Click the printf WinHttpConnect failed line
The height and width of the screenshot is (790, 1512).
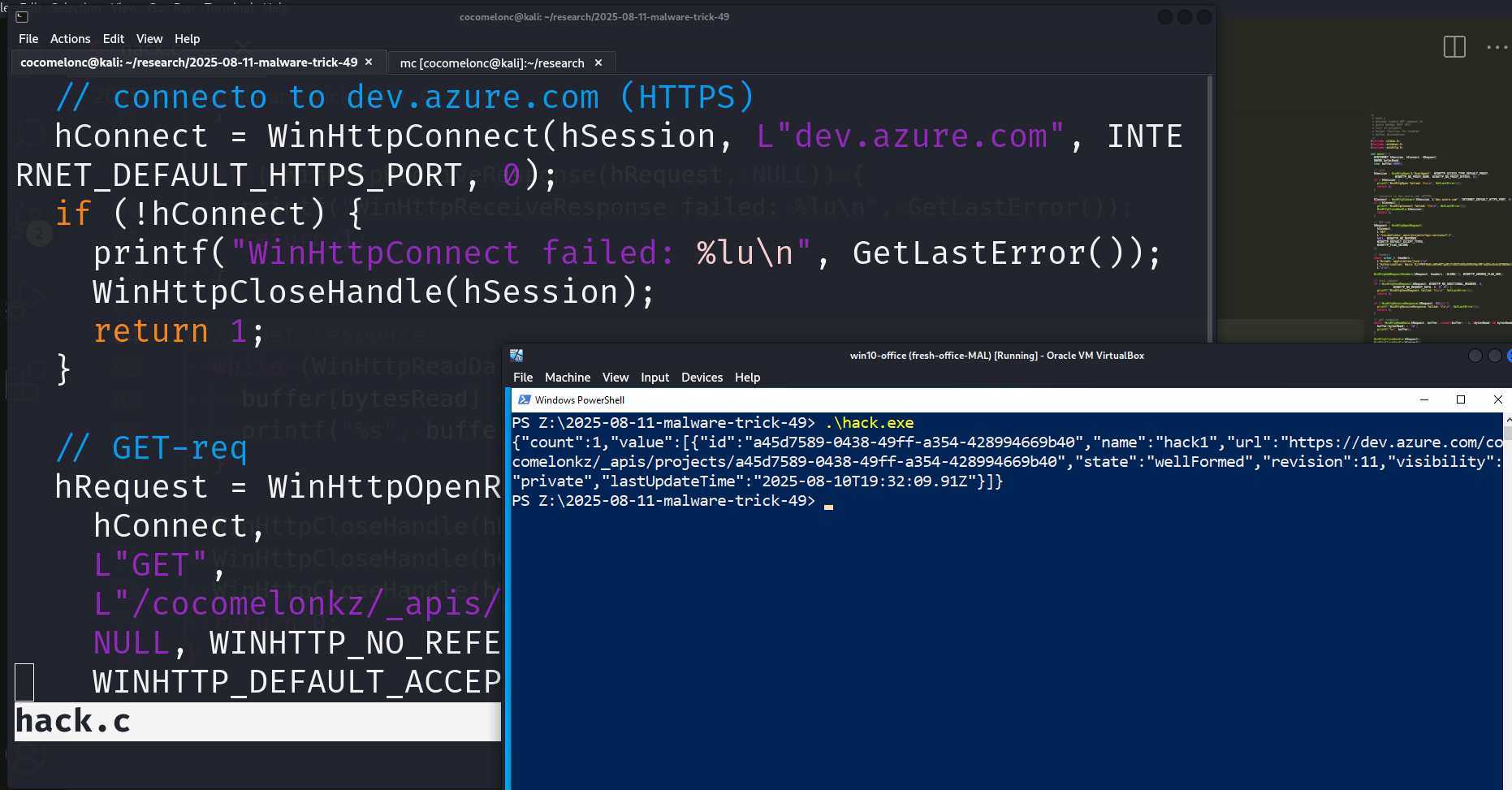628,253
